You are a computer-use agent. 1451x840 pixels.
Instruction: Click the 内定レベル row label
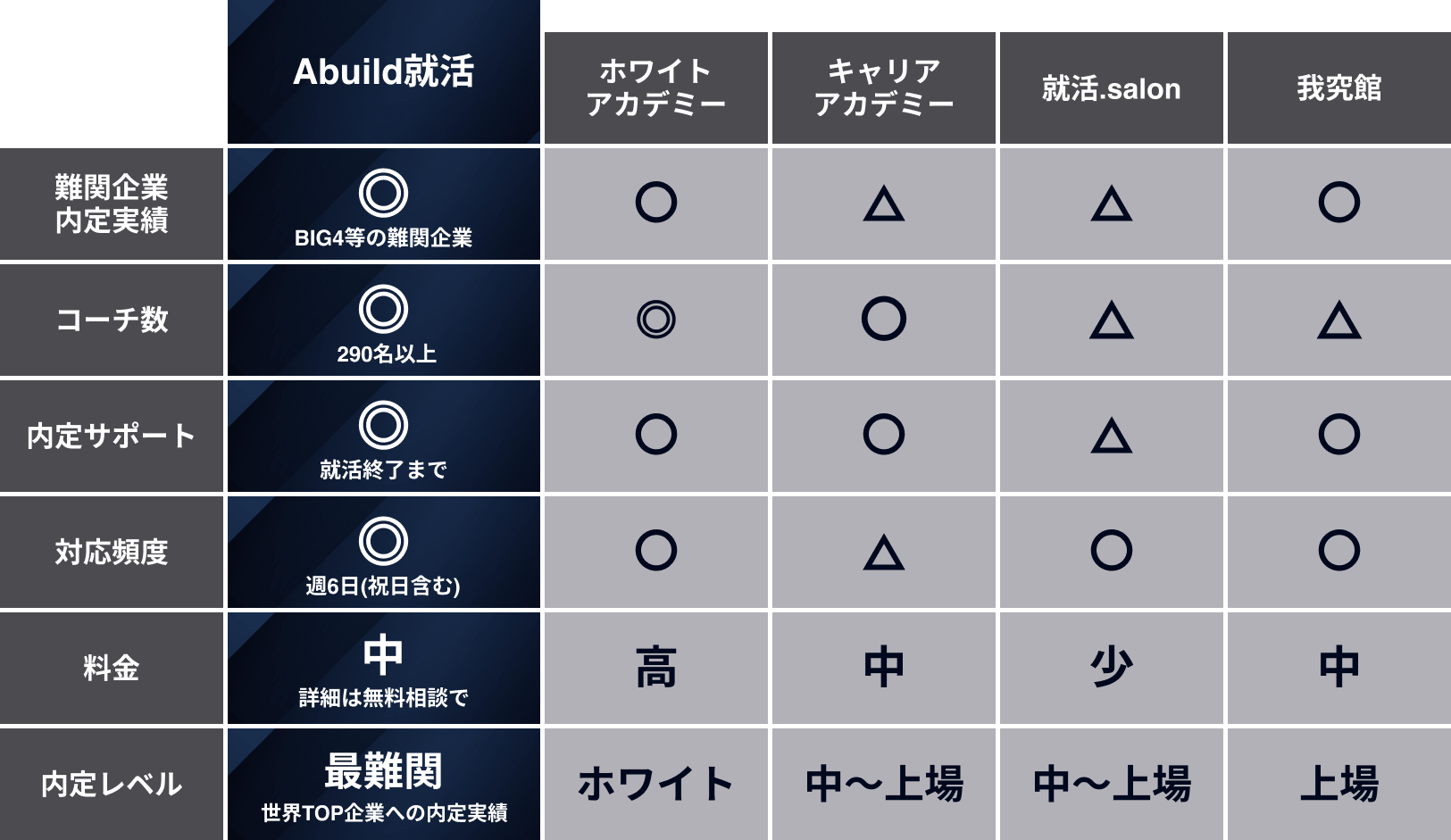coord(112,784)
